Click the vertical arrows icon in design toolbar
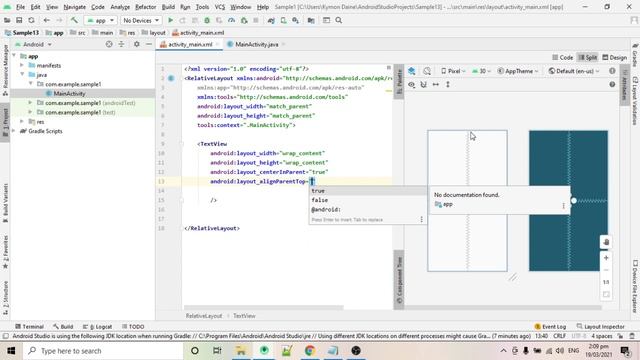This screenshot has width=640, height=360. tap(448, 84)
